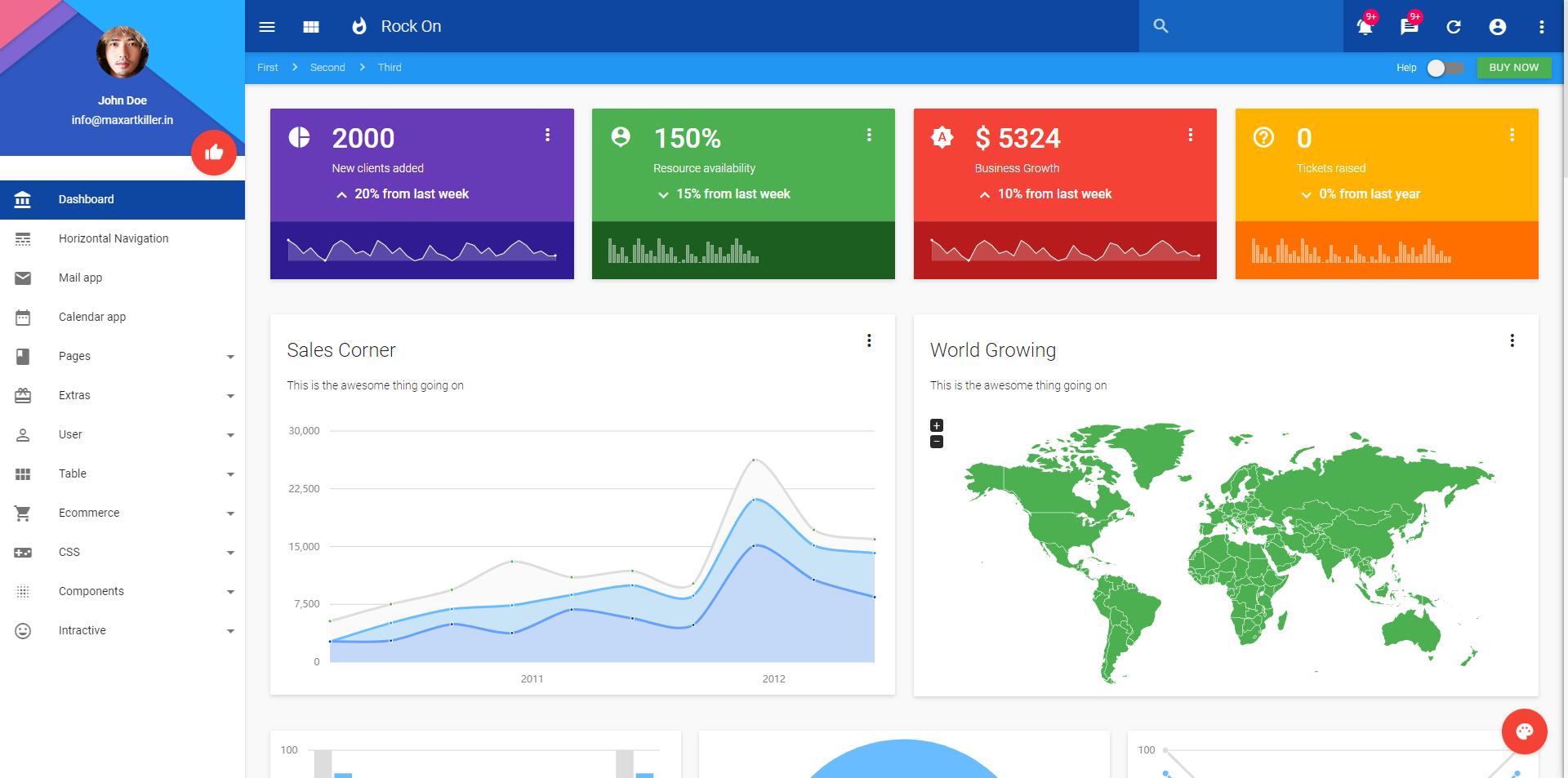Screen dimensions: 1568x778
Task: Open World Growing options menu
Action: pyautogui.click(x=1512, y=340)
